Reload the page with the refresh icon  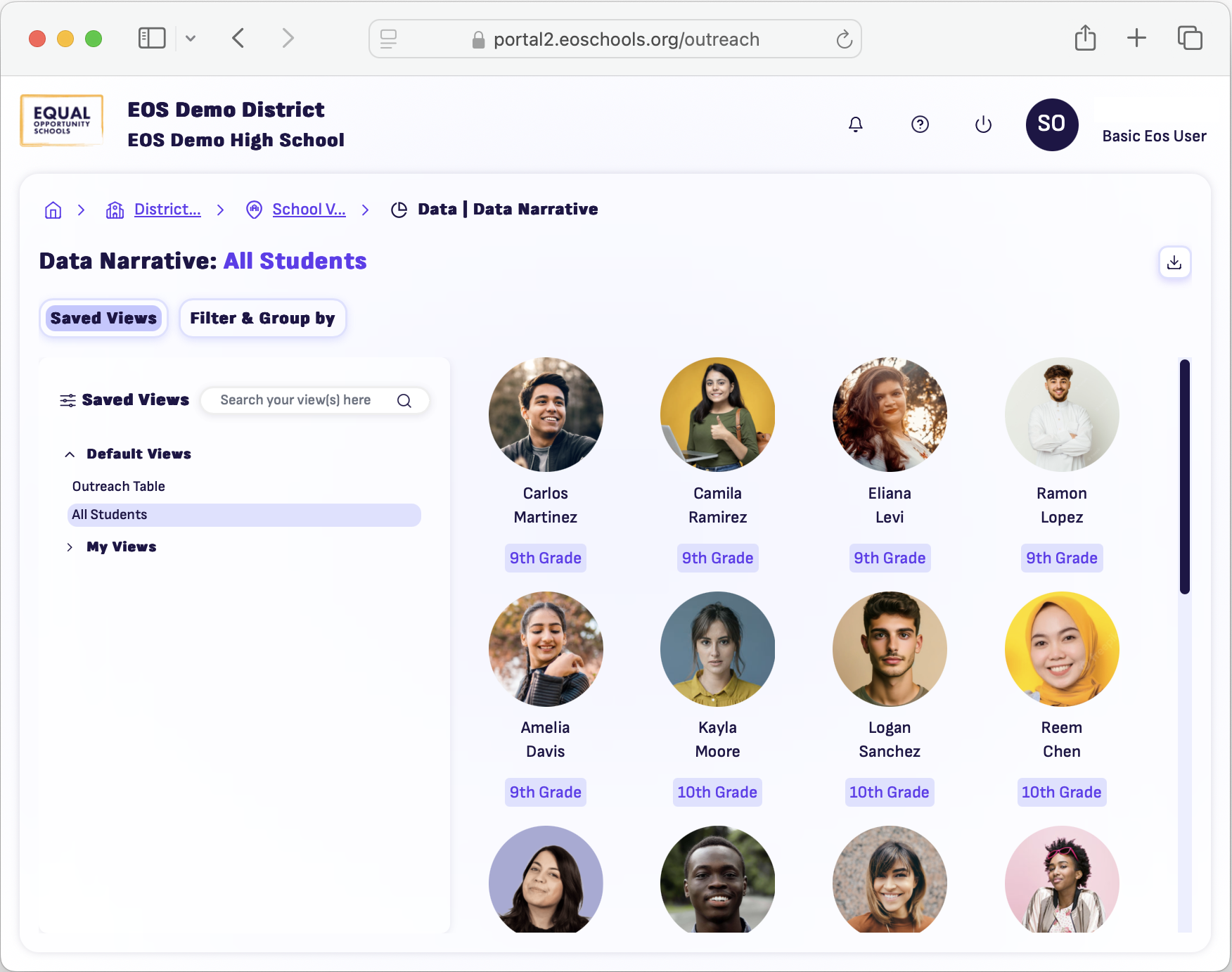point(844,39)
